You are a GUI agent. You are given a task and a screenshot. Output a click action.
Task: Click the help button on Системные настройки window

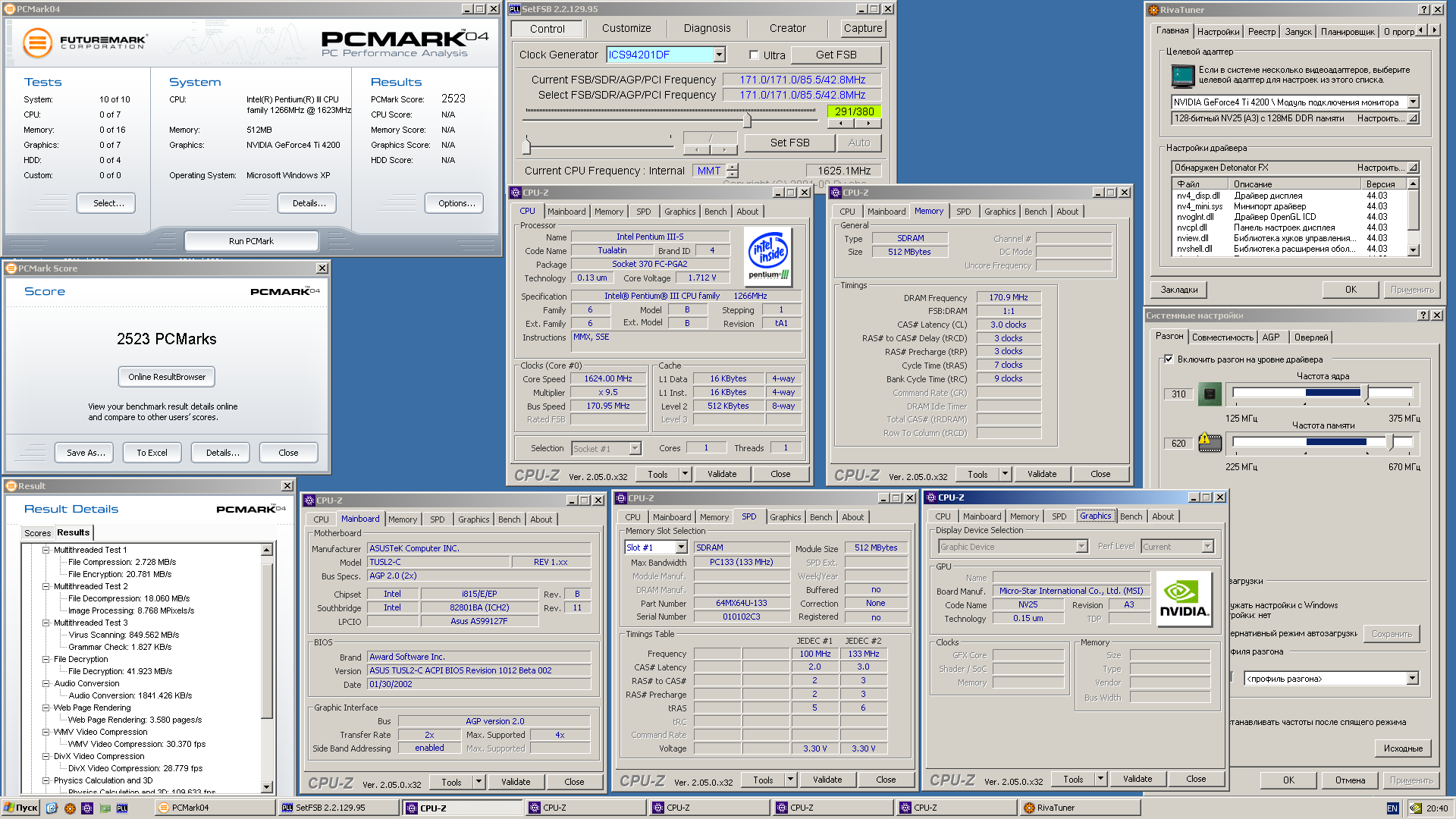tap(1423, 315)
